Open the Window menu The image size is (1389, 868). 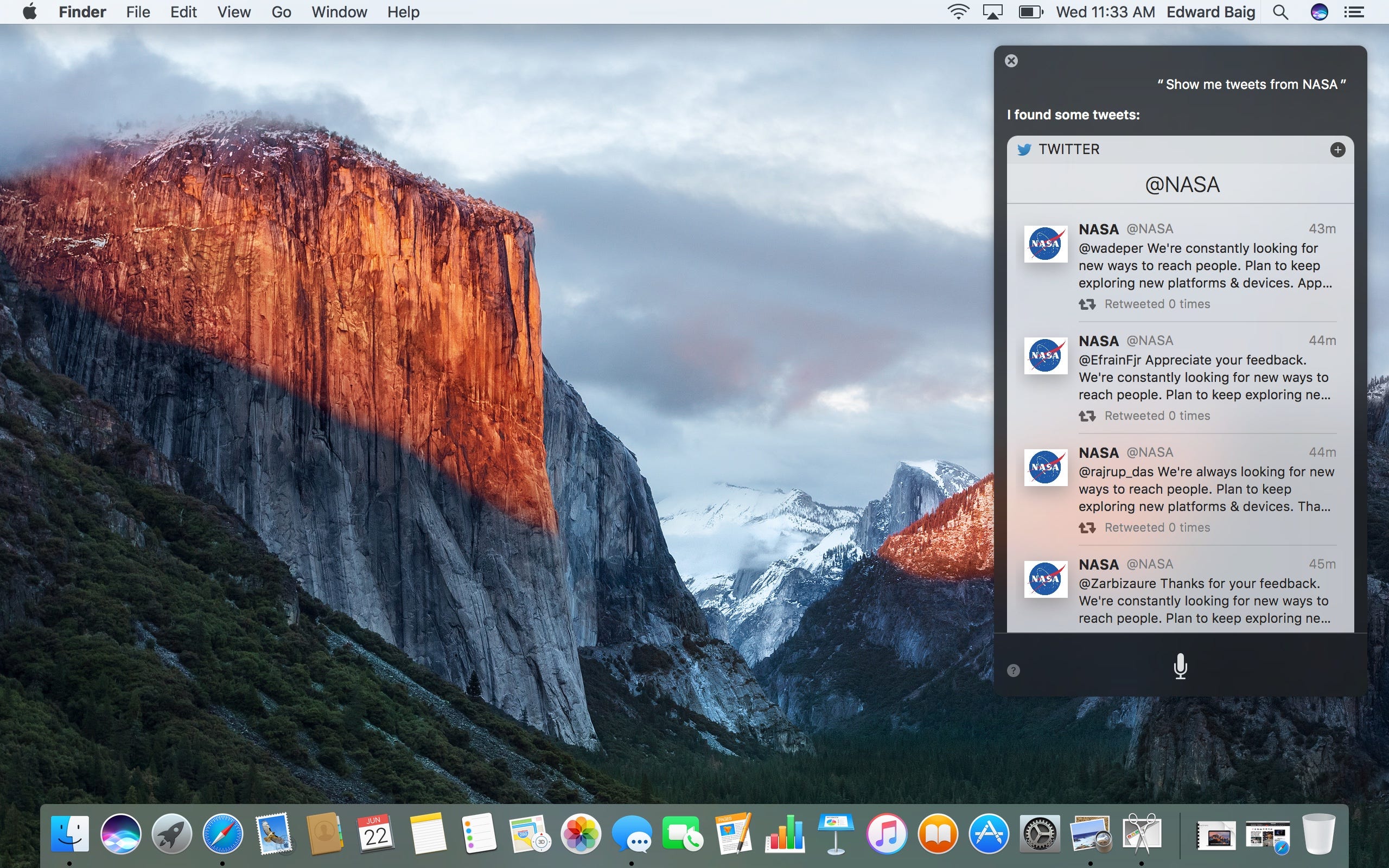pyautogui.click(x=339, y=12)
